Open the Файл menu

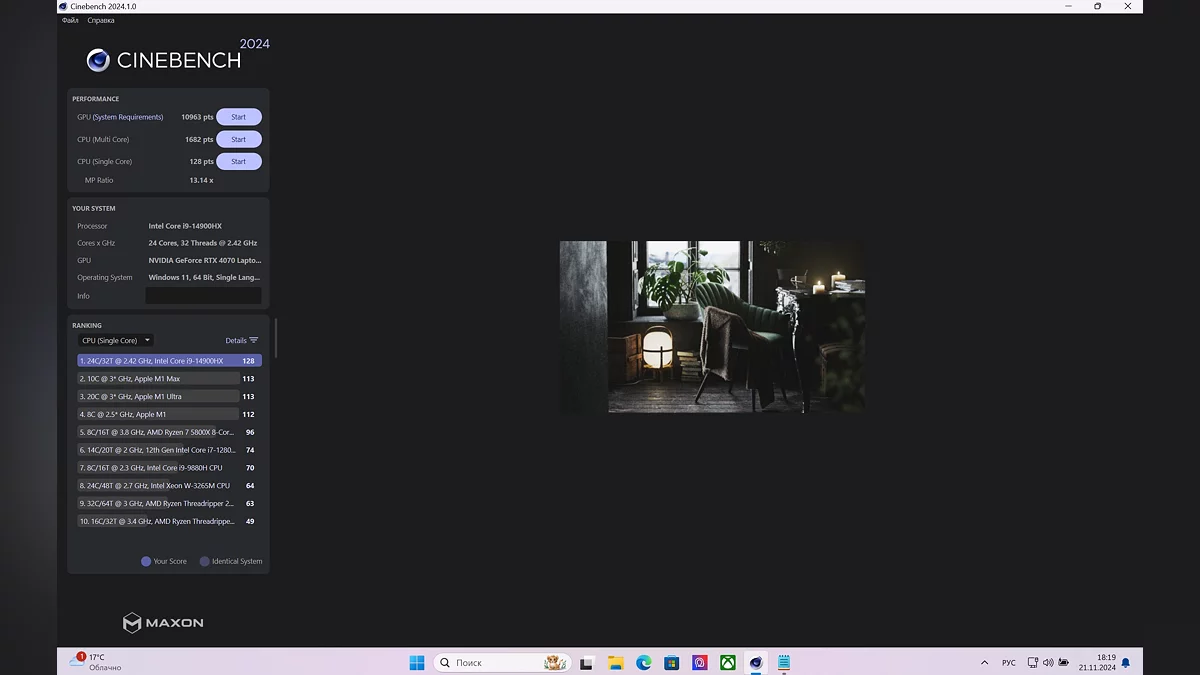(x=70, y=20)
